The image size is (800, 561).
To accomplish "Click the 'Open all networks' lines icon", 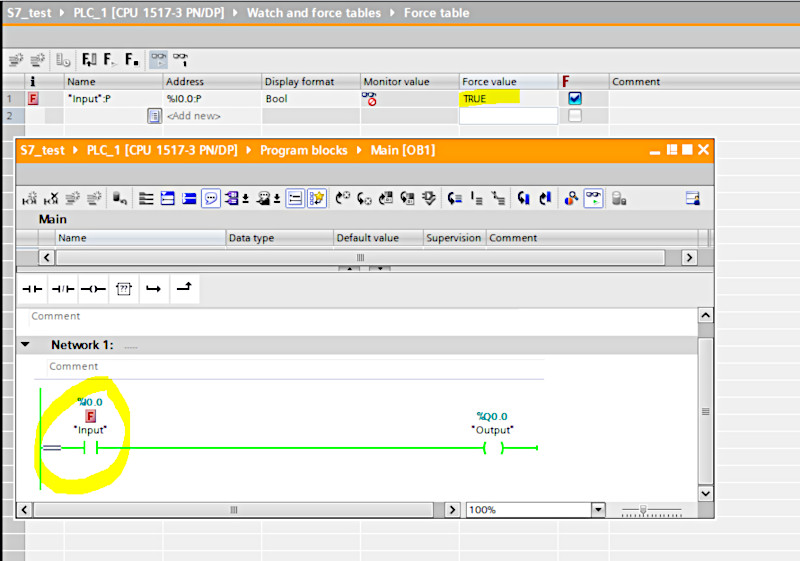I will pos(146,198).
